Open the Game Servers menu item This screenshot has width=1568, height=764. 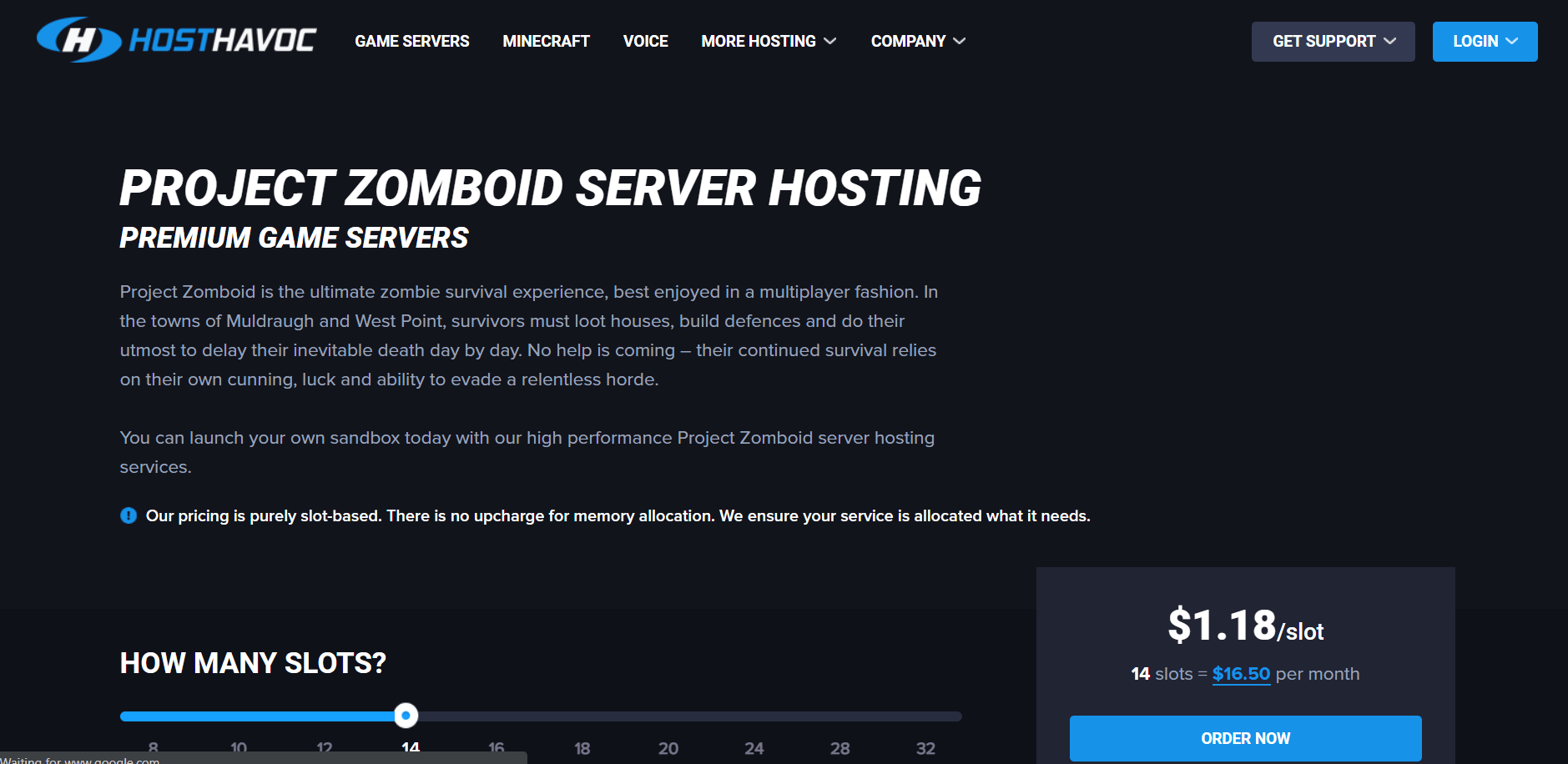tap(412, 41)
